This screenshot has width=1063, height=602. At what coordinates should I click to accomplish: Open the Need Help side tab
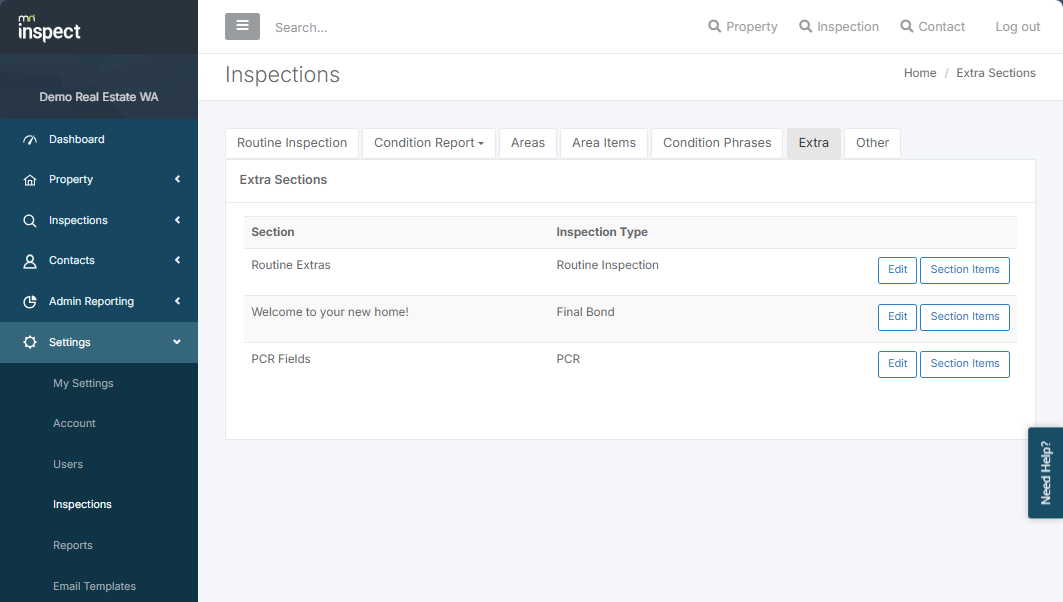pyautogui.click(x=1045, y=473)
